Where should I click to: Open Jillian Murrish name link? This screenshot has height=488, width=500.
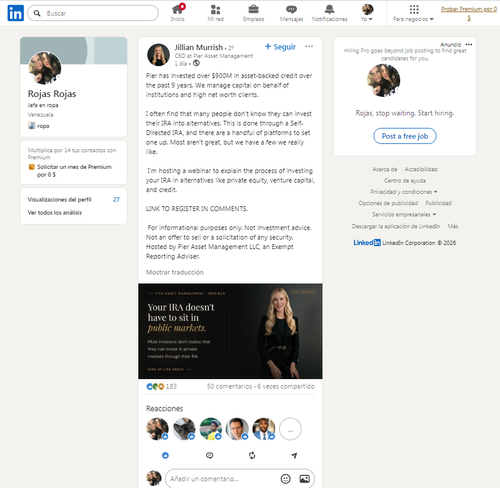click(199, 47)
